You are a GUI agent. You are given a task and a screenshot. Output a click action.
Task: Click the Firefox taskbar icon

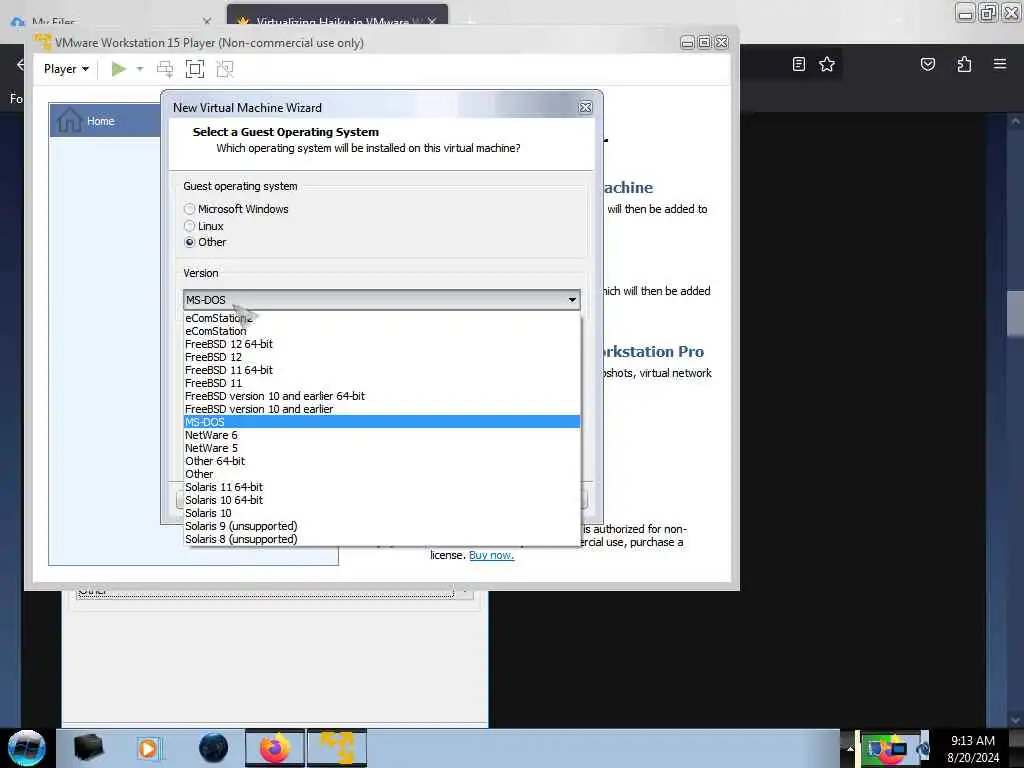point(274,748)
